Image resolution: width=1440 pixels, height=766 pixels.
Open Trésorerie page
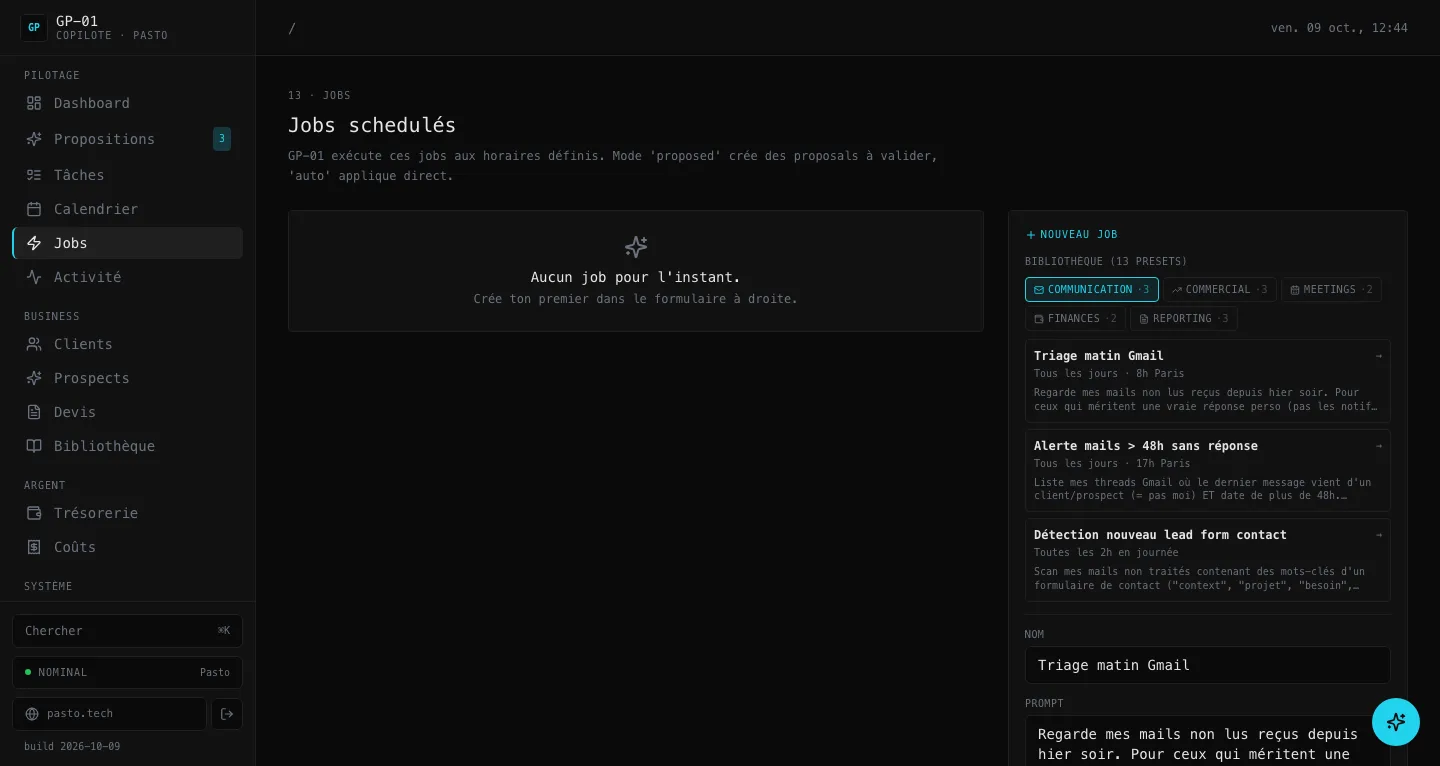128,513
